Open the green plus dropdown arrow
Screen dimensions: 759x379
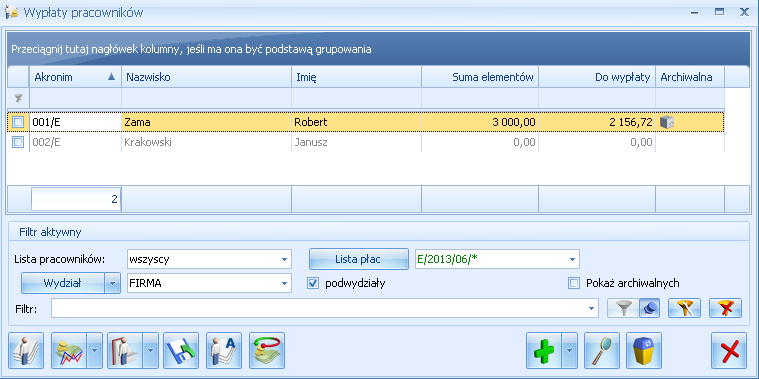point(570,350)
